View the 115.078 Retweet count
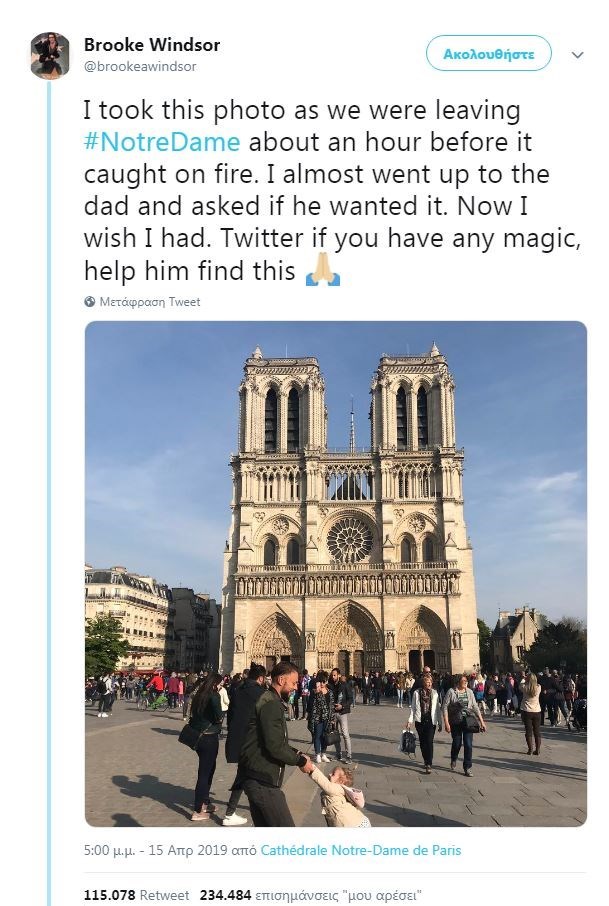This screenshot has height=906, width=609. click(x=109, y=895)
